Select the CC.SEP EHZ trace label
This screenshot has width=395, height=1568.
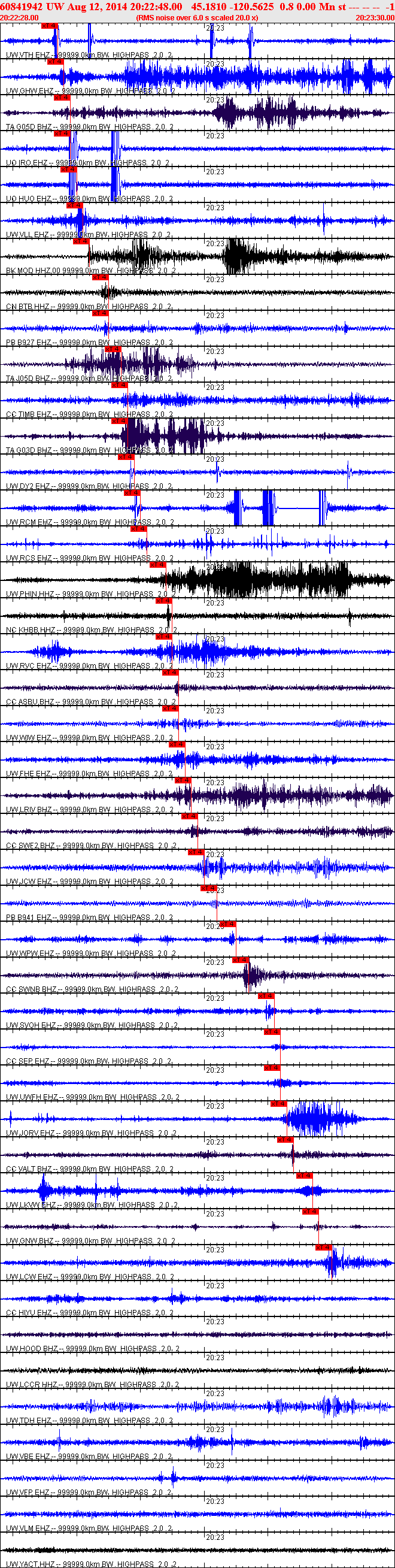(89, 1061)
